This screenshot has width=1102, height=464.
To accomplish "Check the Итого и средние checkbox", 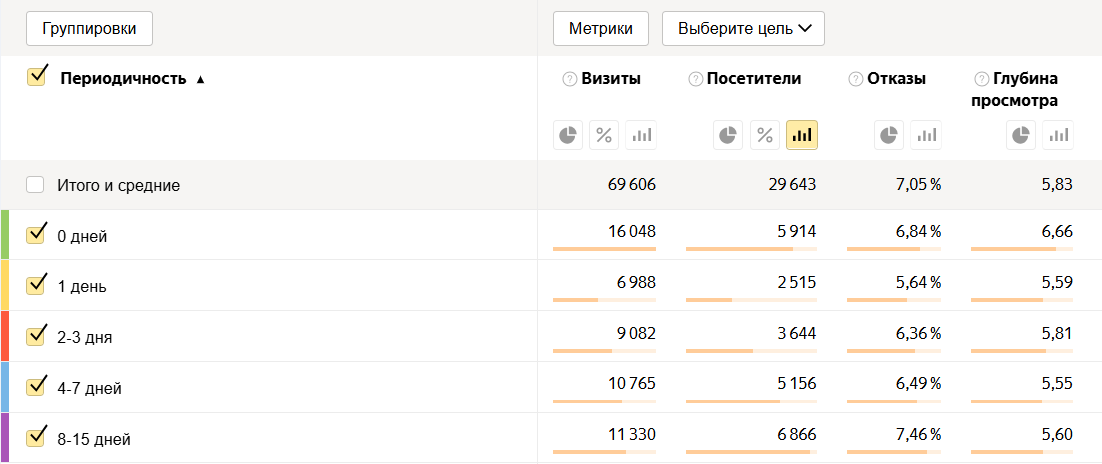I will (x=36, y=185).
